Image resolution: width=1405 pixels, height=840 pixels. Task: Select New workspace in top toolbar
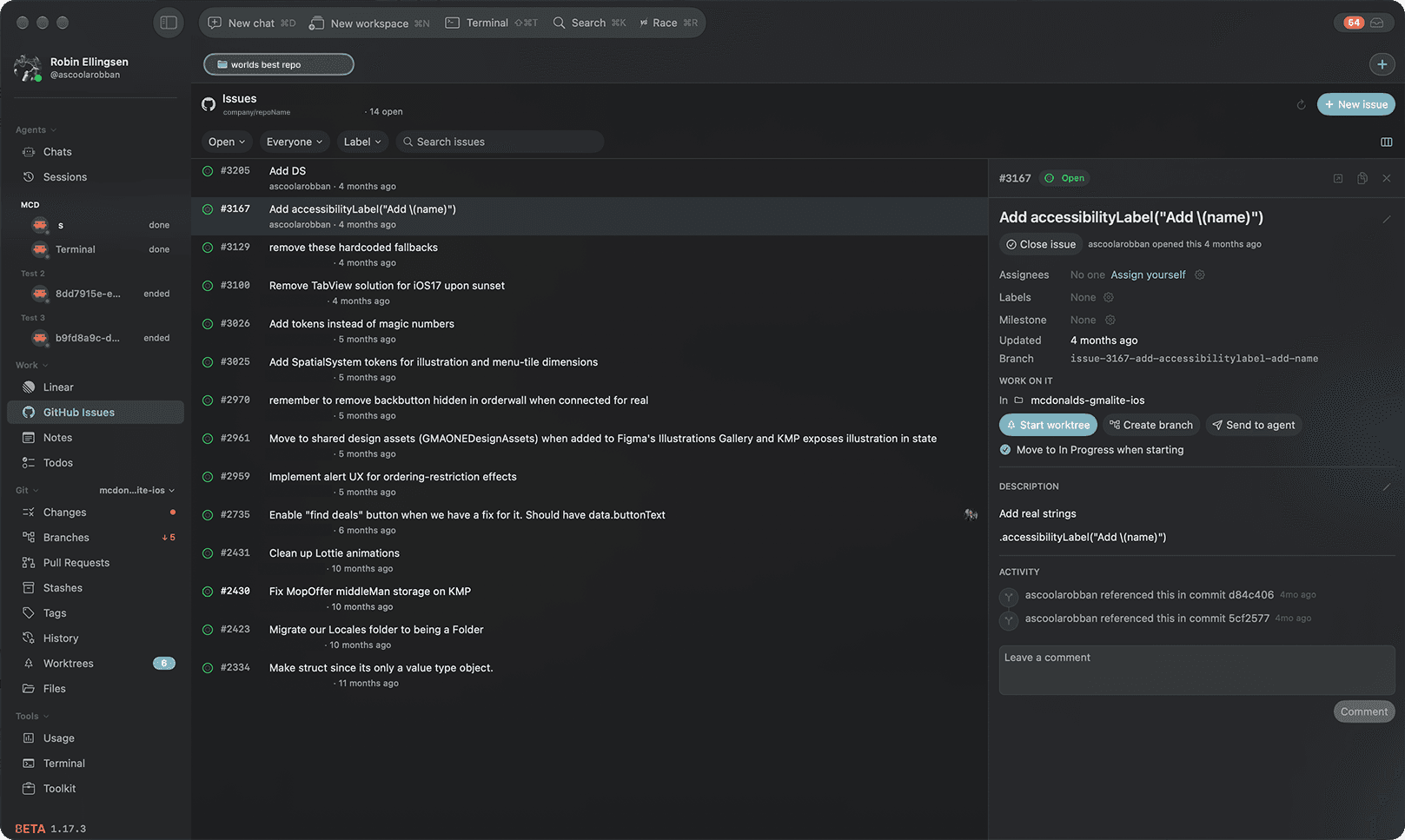pos(369,23)
